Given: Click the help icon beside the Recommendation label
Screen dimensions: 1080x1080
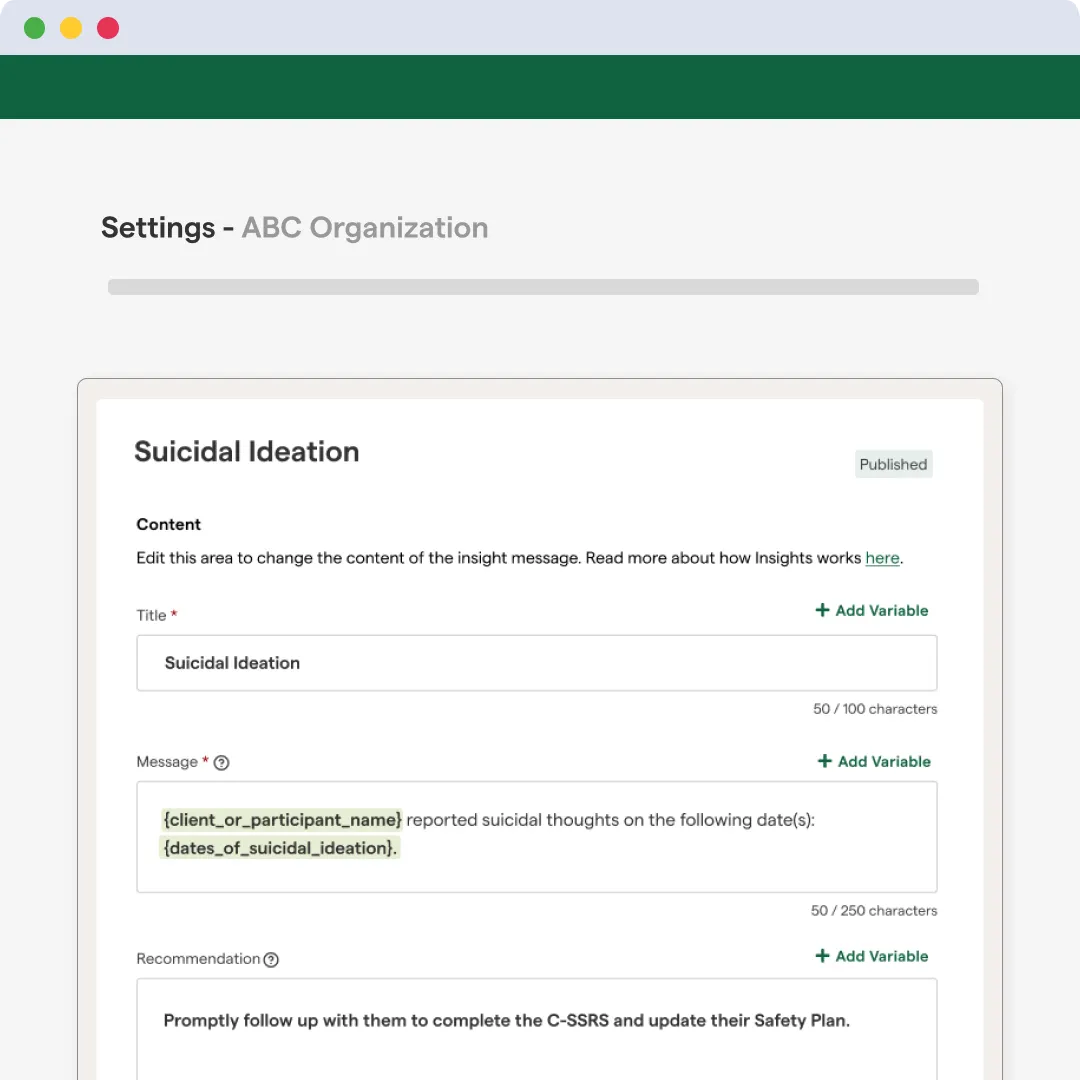Looking at the screenshot, I should [x=271, y=960].
